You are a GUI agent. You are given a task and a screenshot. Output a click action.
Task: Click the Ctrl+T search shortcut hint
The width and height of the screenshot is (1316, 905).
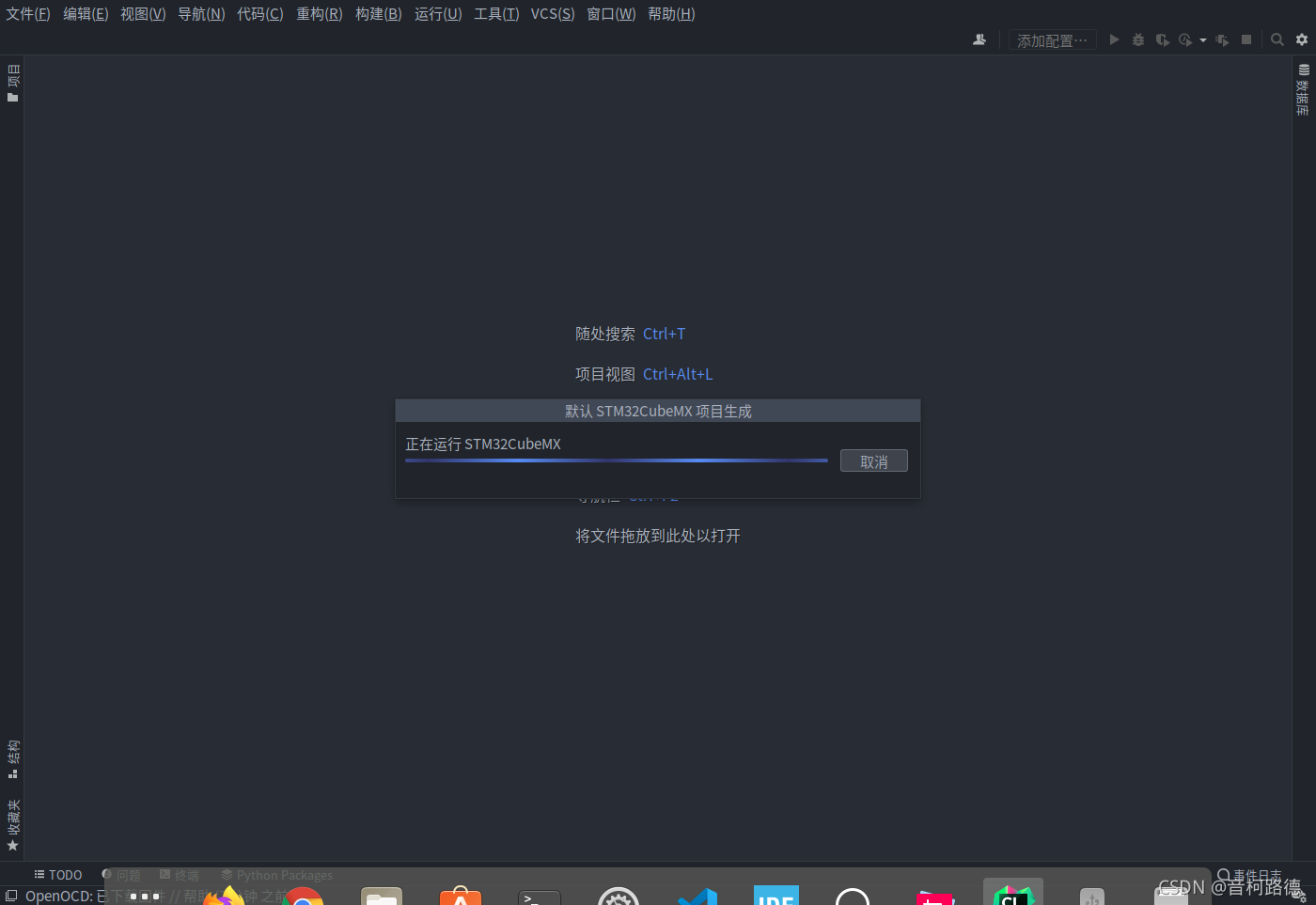pos(665,334)
